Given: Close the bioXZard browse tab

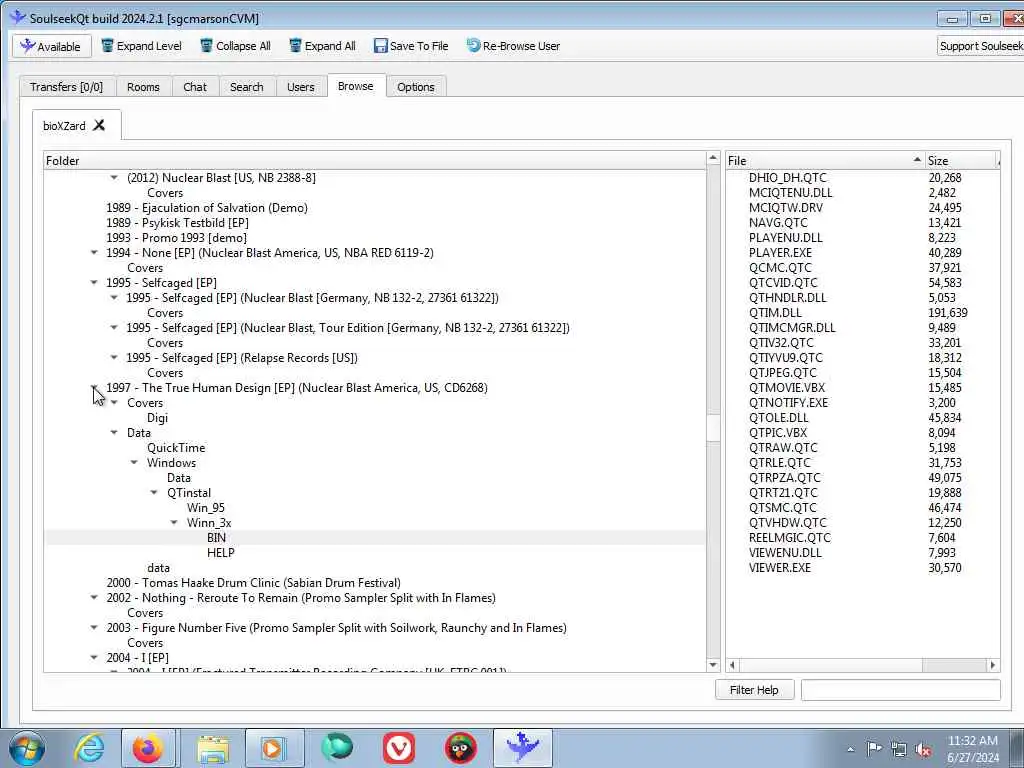Looking at the screenshot, I should pyautogui.click(x=99, y=125).
